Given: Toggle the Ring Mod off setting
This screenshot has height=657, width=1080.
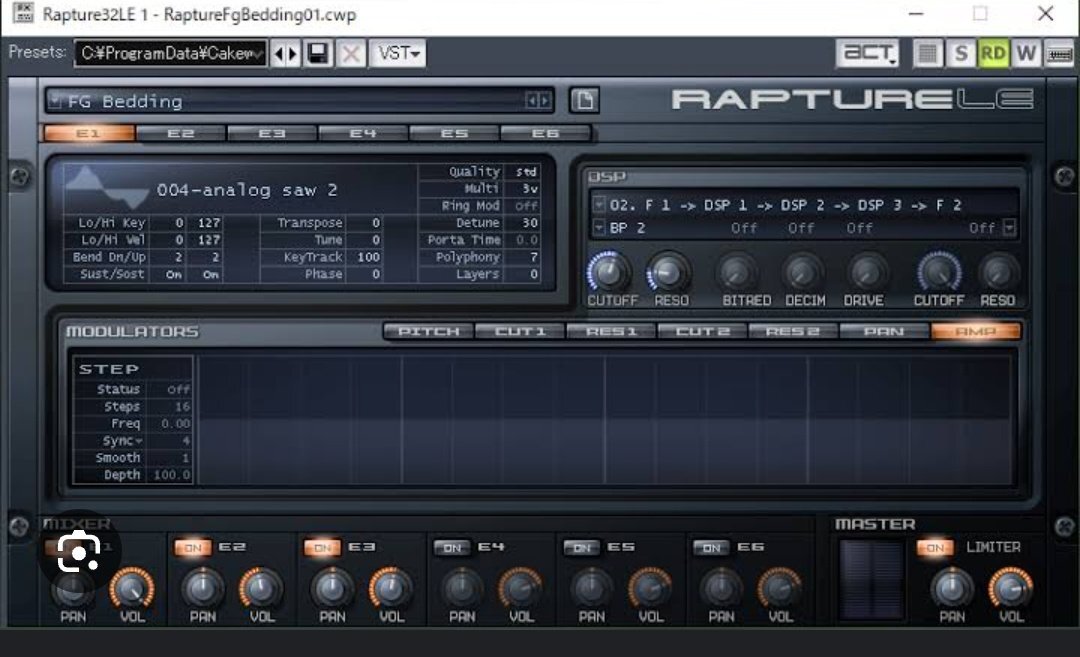Looking at the screenshot, I should 526,205.
